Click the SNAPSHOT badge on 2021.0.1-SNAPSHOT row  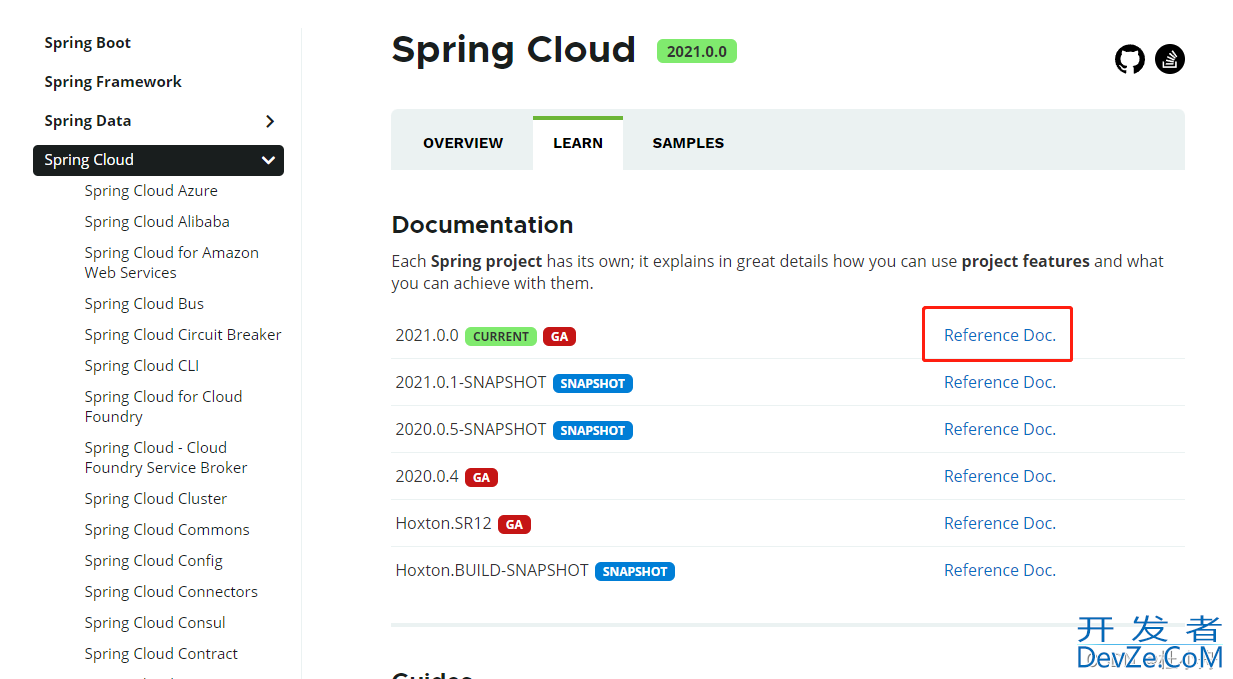593,383
